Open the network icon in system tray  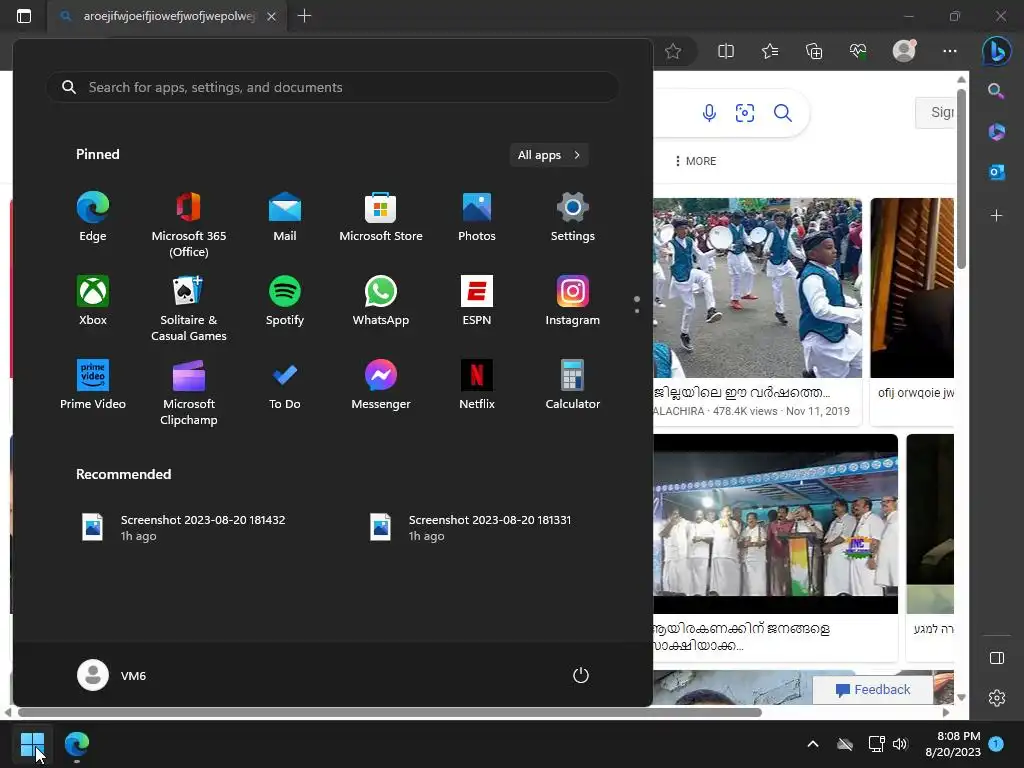tap(876, 744)
